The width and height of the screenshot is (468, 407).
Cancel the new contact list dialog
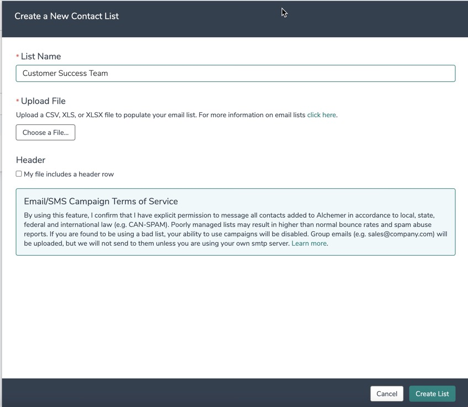point(387,394)
